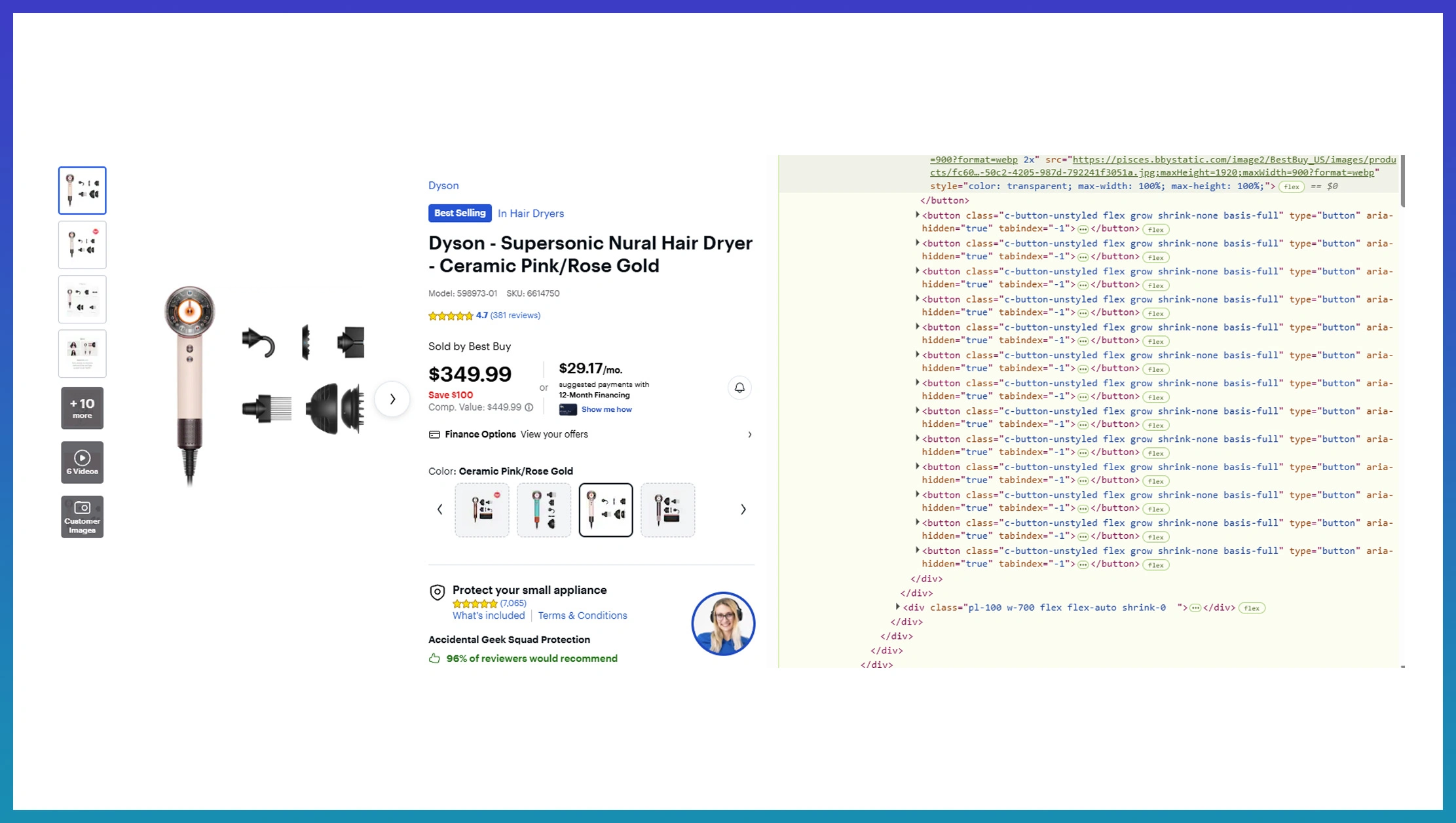Click the 381 reviews link
Screen dimensions: 1456x823
click(x=515, y=316)
